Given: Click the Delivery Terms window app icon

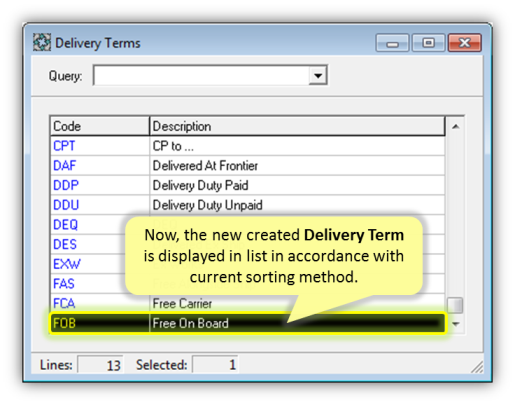Looking at the screenshot, I should pyautogui.click(x=42, y=42).
